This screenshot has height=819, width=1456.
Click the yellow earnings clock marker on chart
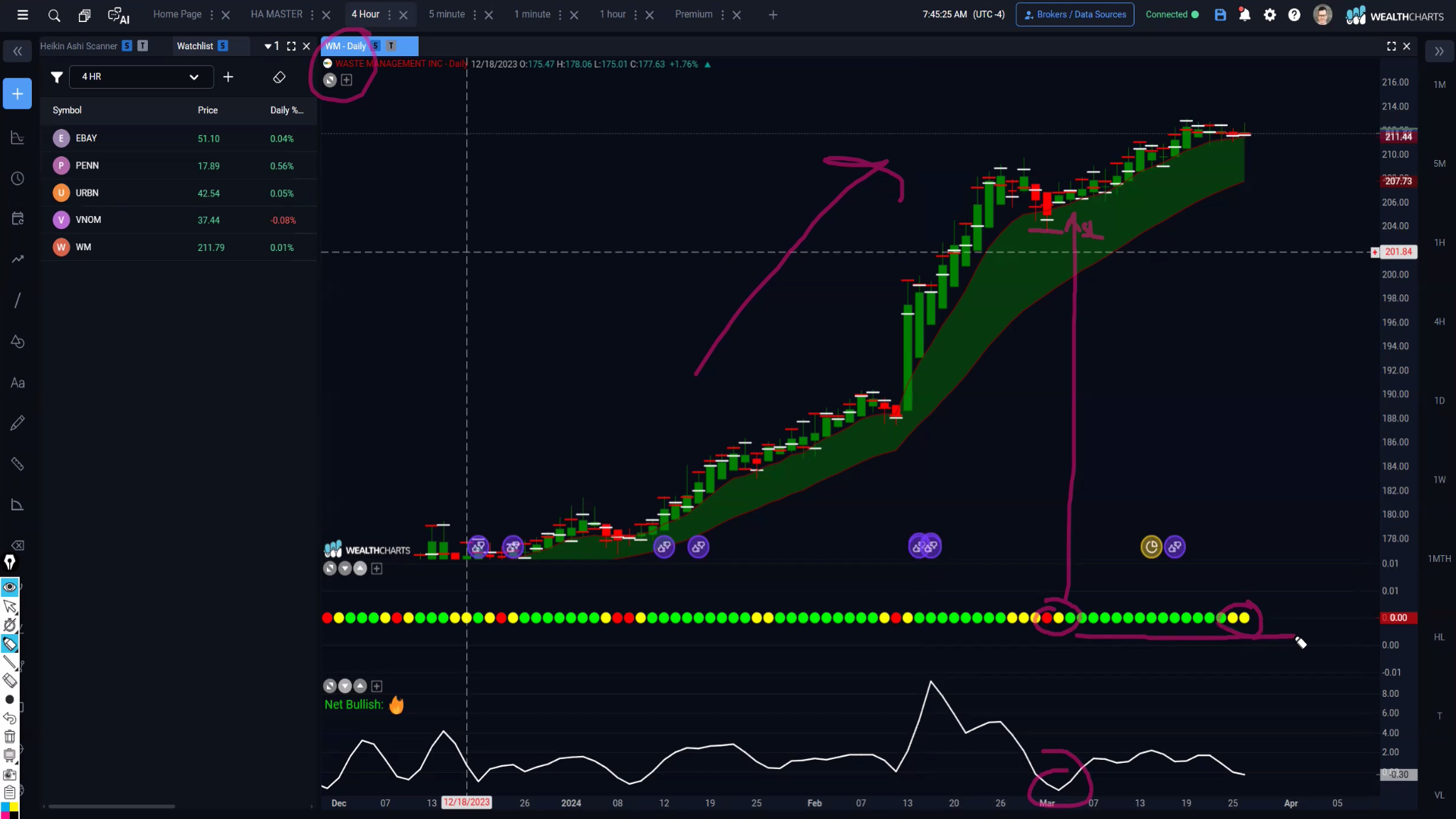(1151, 547)
